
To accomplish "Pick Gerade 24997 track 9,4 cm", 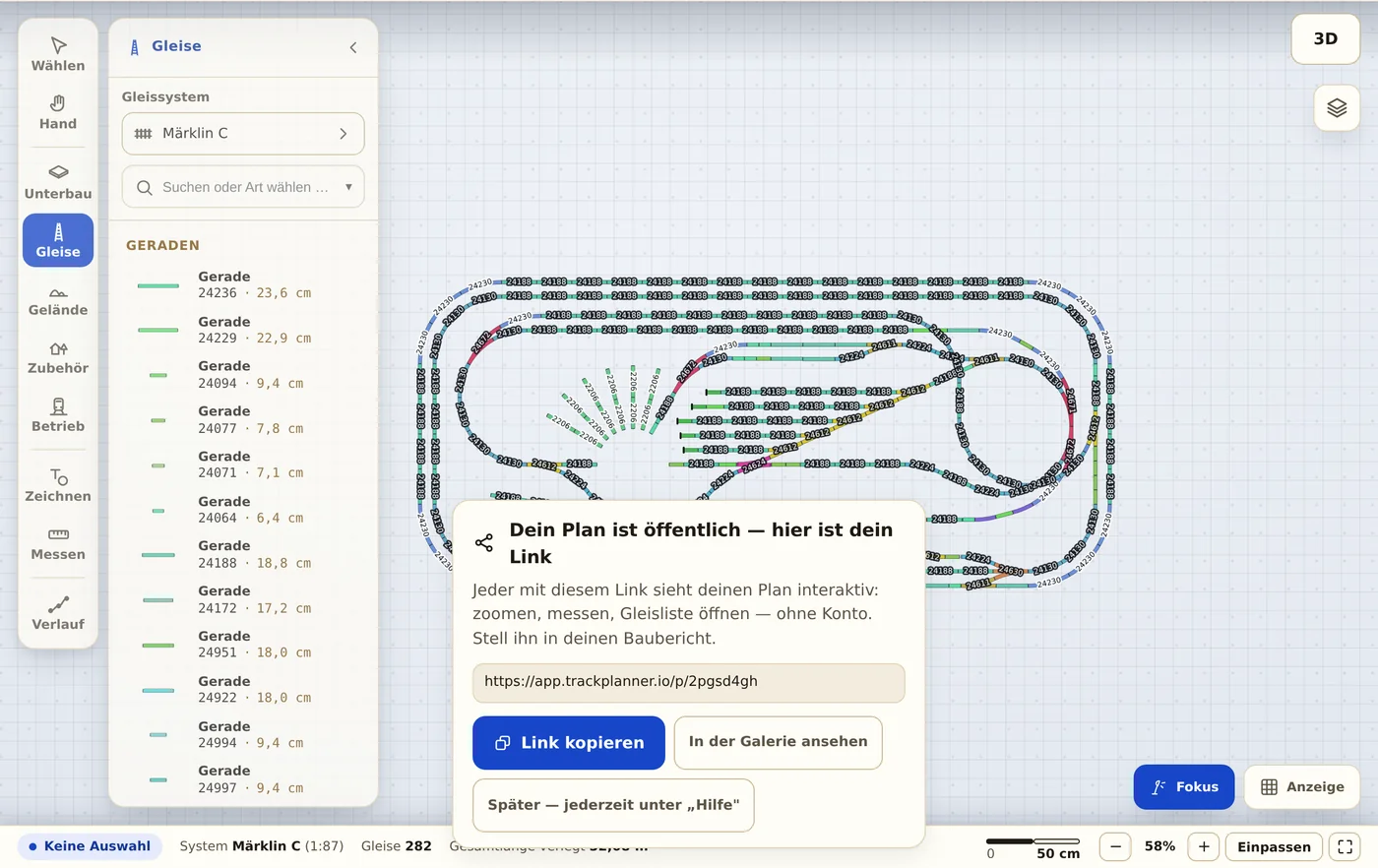I will (243, 779).
